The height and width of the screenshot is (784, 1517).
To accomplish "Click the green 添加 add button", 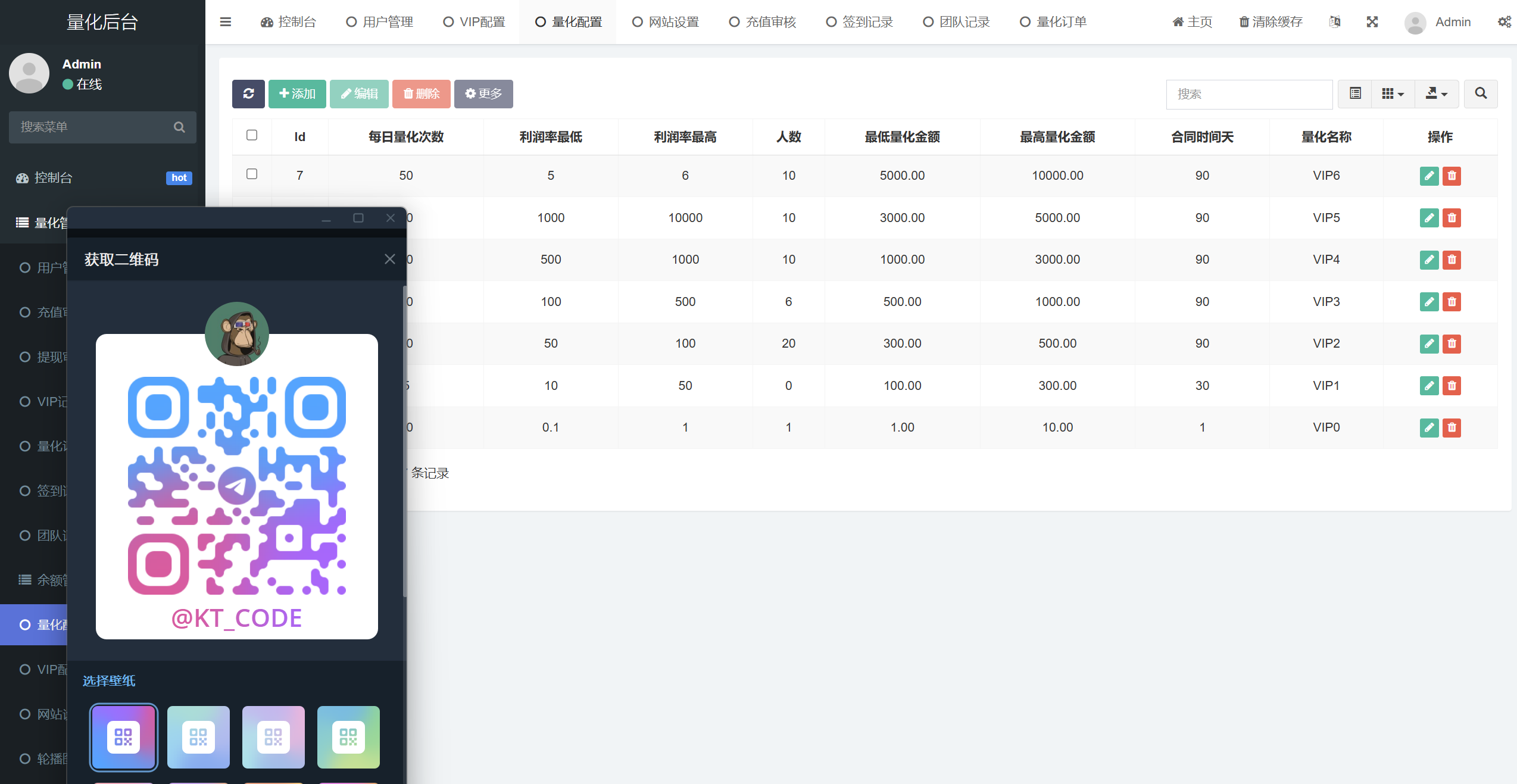I will tap(297, 93).
